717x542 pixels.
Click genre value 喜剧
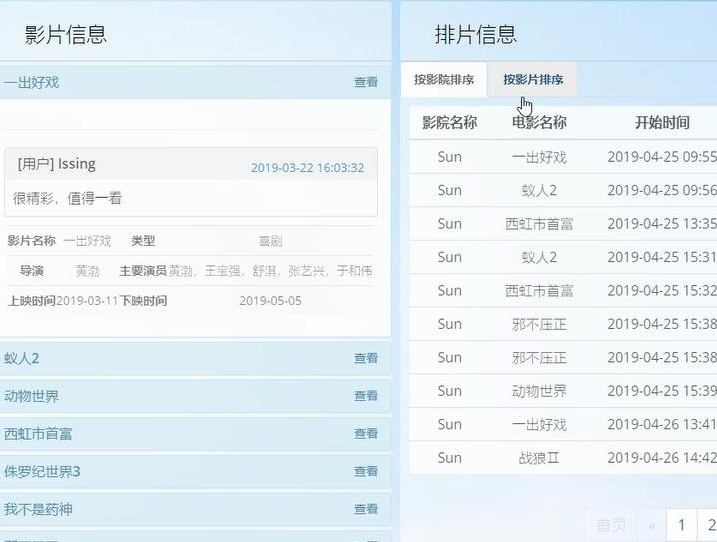click(x=270, y=241)
